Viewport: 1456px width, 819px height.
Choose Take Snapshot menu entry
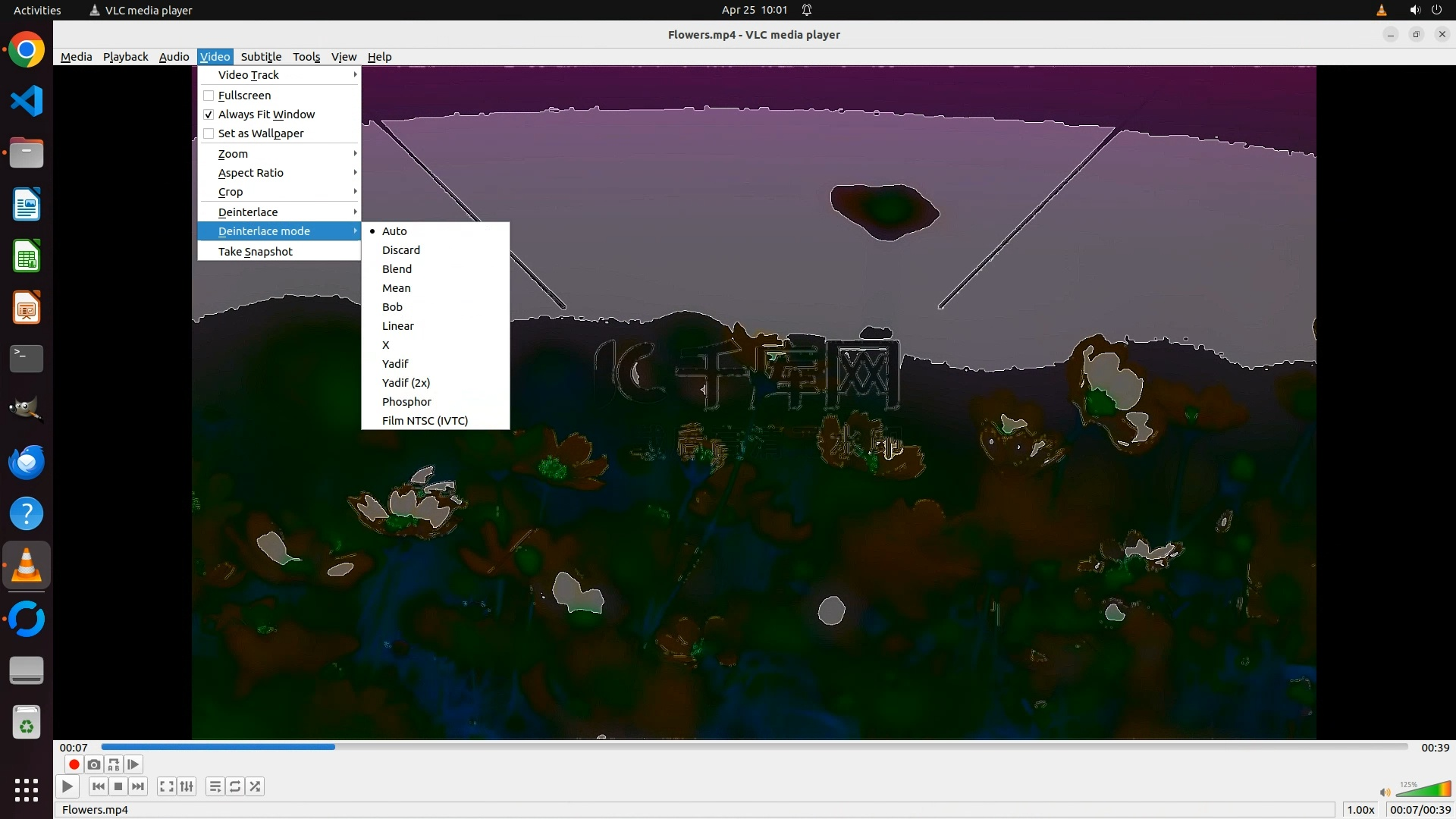[256, 252]
